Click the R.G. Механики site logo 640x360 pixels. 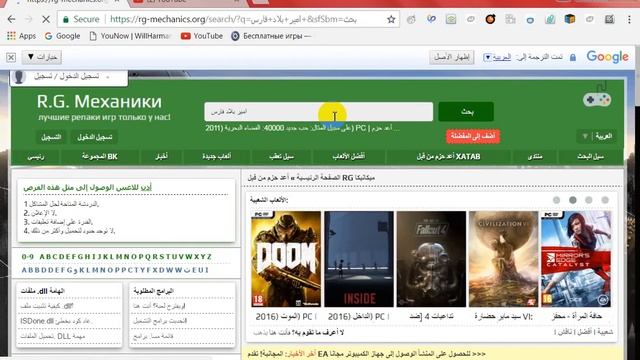99,102
